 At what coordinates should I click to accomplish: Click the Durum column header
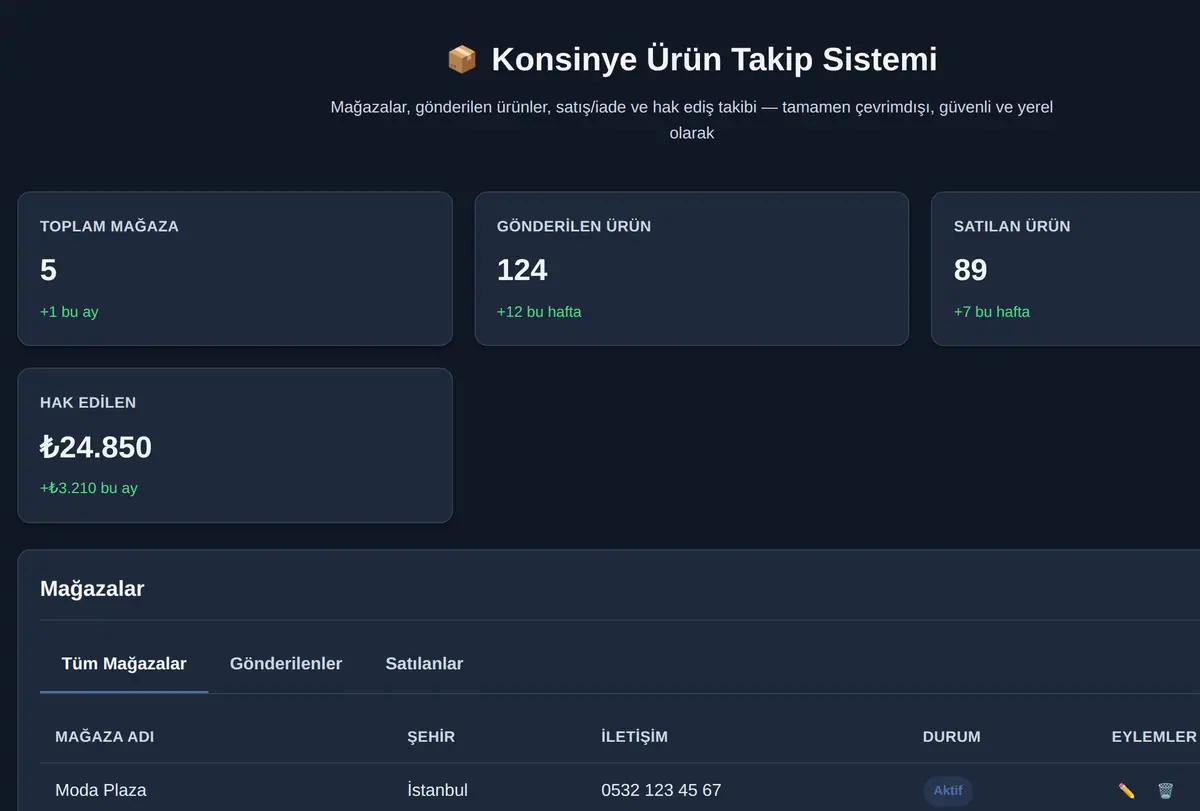coord(952,737)
